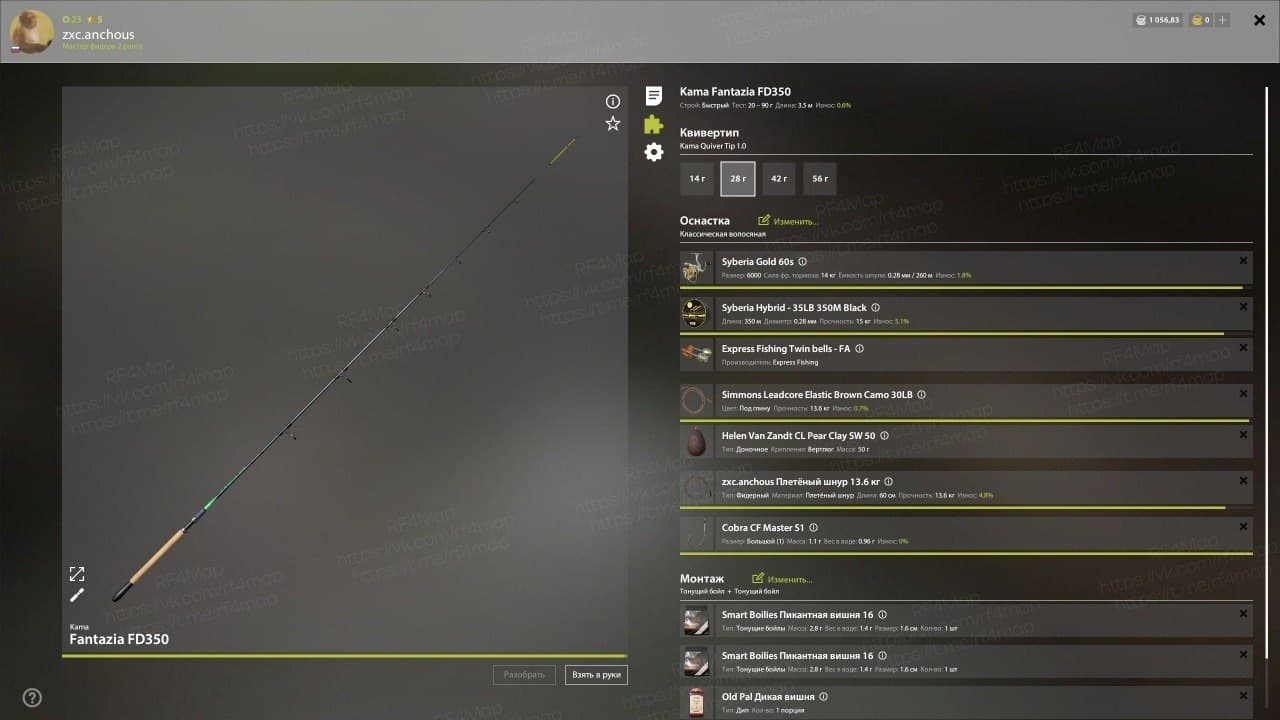Viewport: 1280px width, 720px height.
Task: Click info icon next to Syberia Gold 60s
Action: tap(802, 262)
